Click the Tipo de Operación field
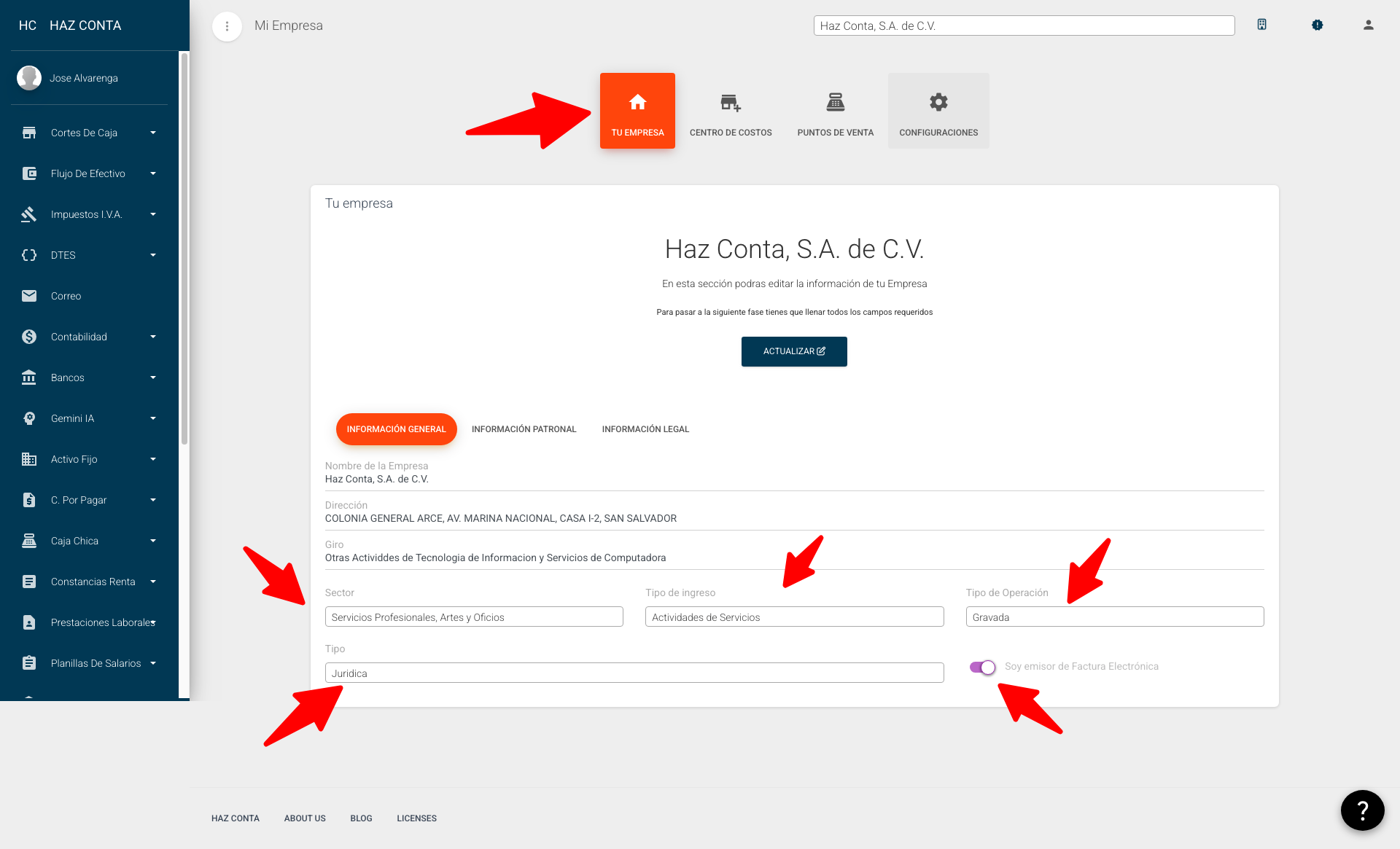The height and width of the screenshot is (849, 1400). click(1115, 617)
